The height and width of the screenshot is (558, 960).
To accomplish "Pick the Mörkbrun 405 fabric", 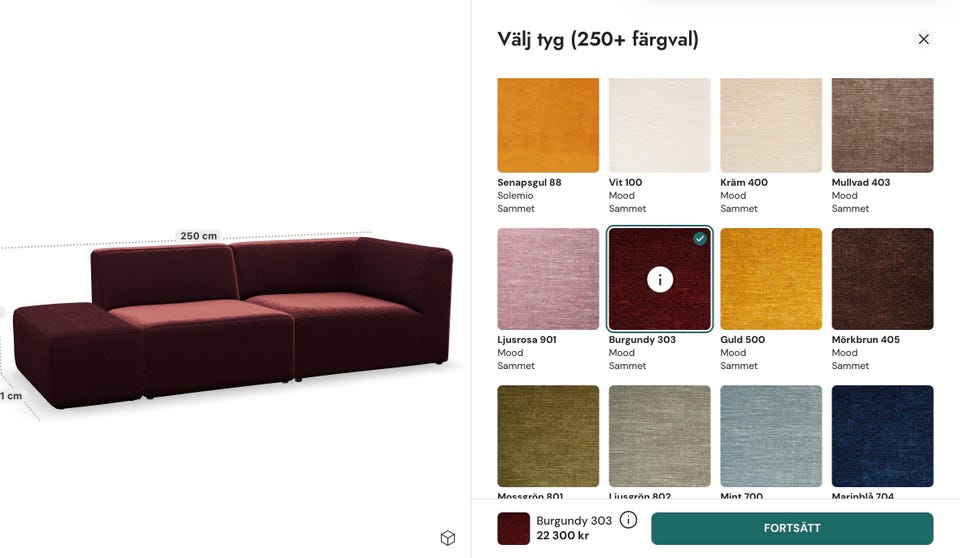I will (x=882, y=279).
